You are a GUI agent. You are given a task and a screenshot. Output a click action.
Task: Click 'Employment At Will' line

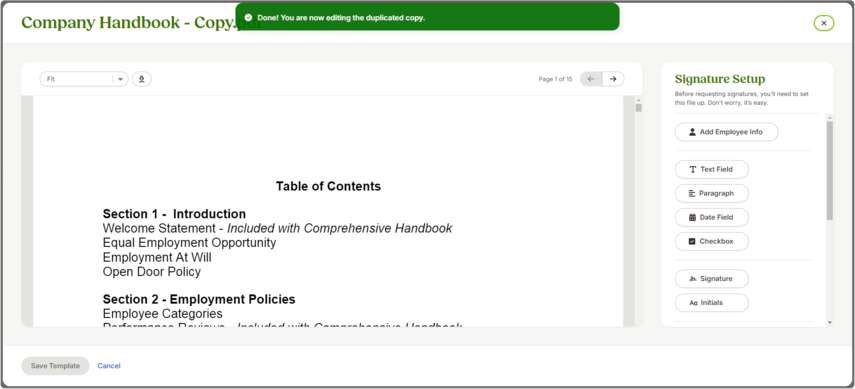pos(157,257)
